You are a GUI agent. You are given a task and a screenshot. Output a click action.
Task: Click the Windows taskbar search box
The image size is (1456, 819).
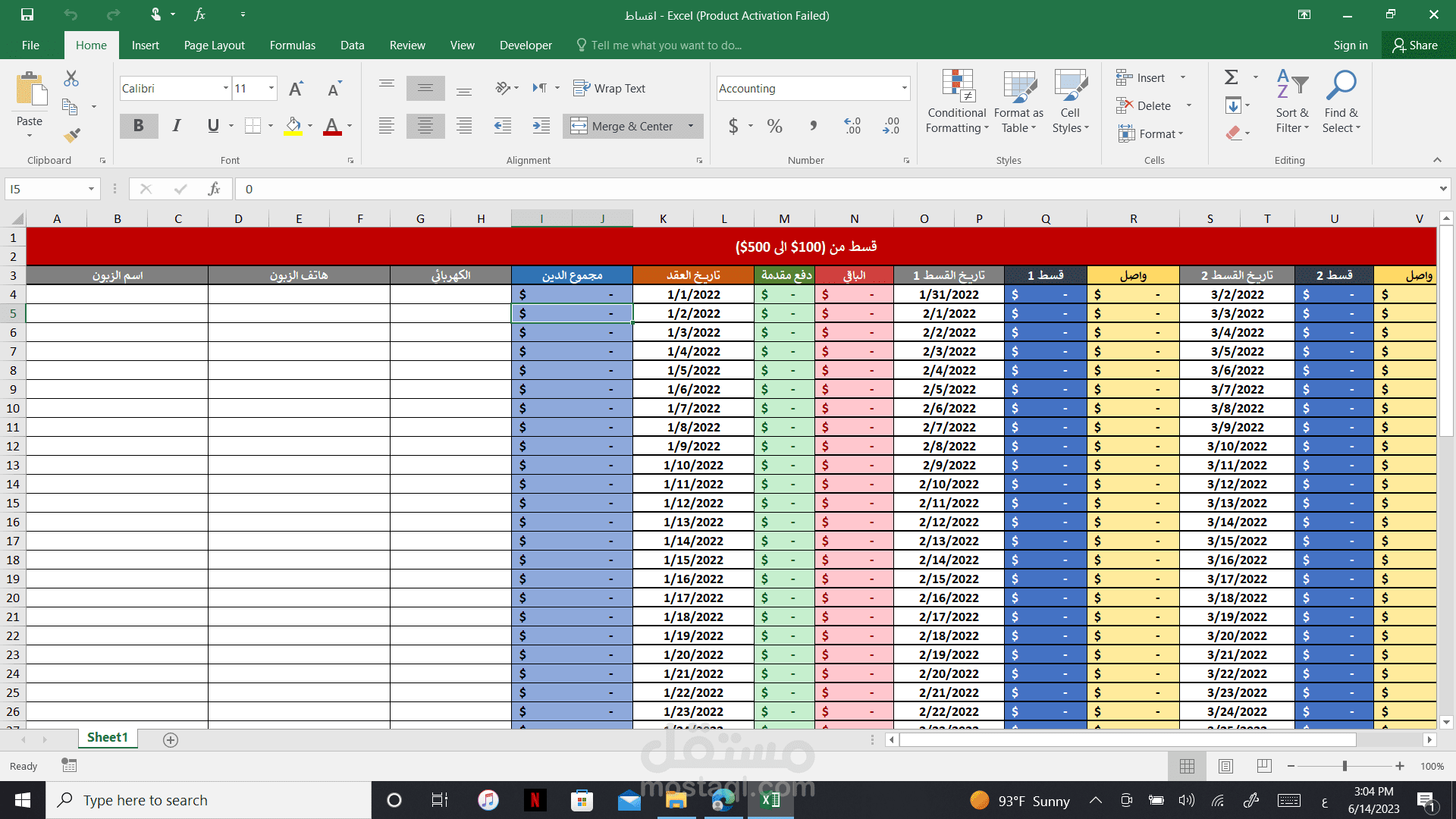[x=209, y=800]
